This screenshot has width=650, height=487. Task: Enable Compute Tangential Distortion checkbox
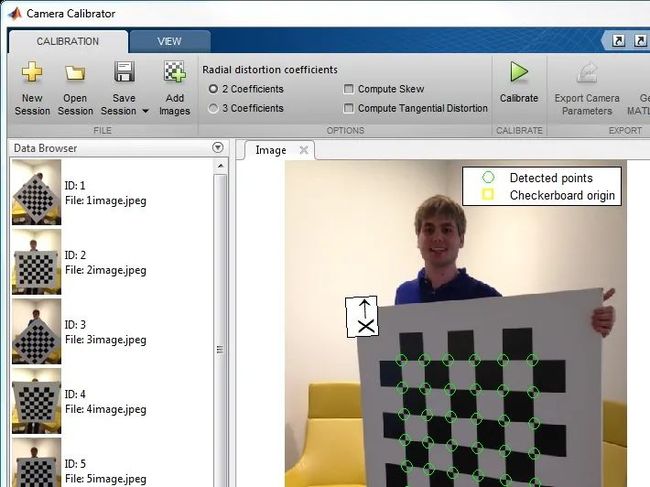tap(348, 108)
